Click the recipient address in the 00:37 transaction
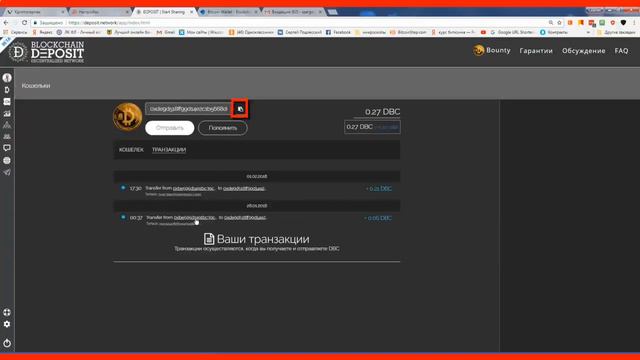Screen dimensions: 640x360 click(x=245, y=218)
